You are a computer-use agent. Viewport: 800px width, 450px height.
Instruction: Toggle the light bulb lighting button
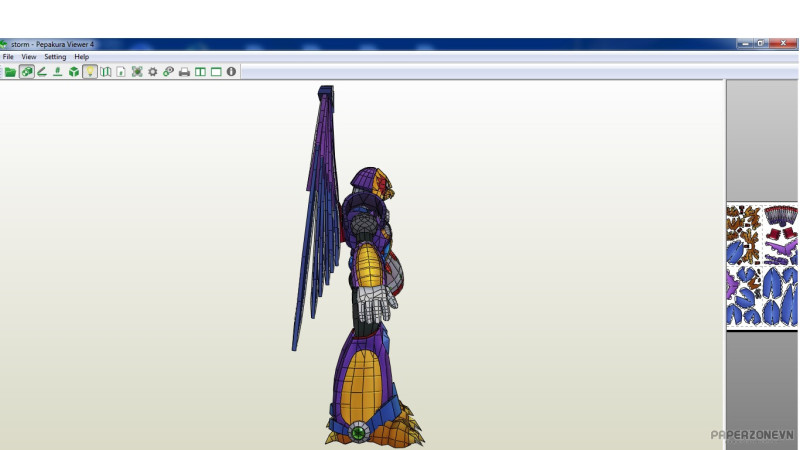(90, 72)
